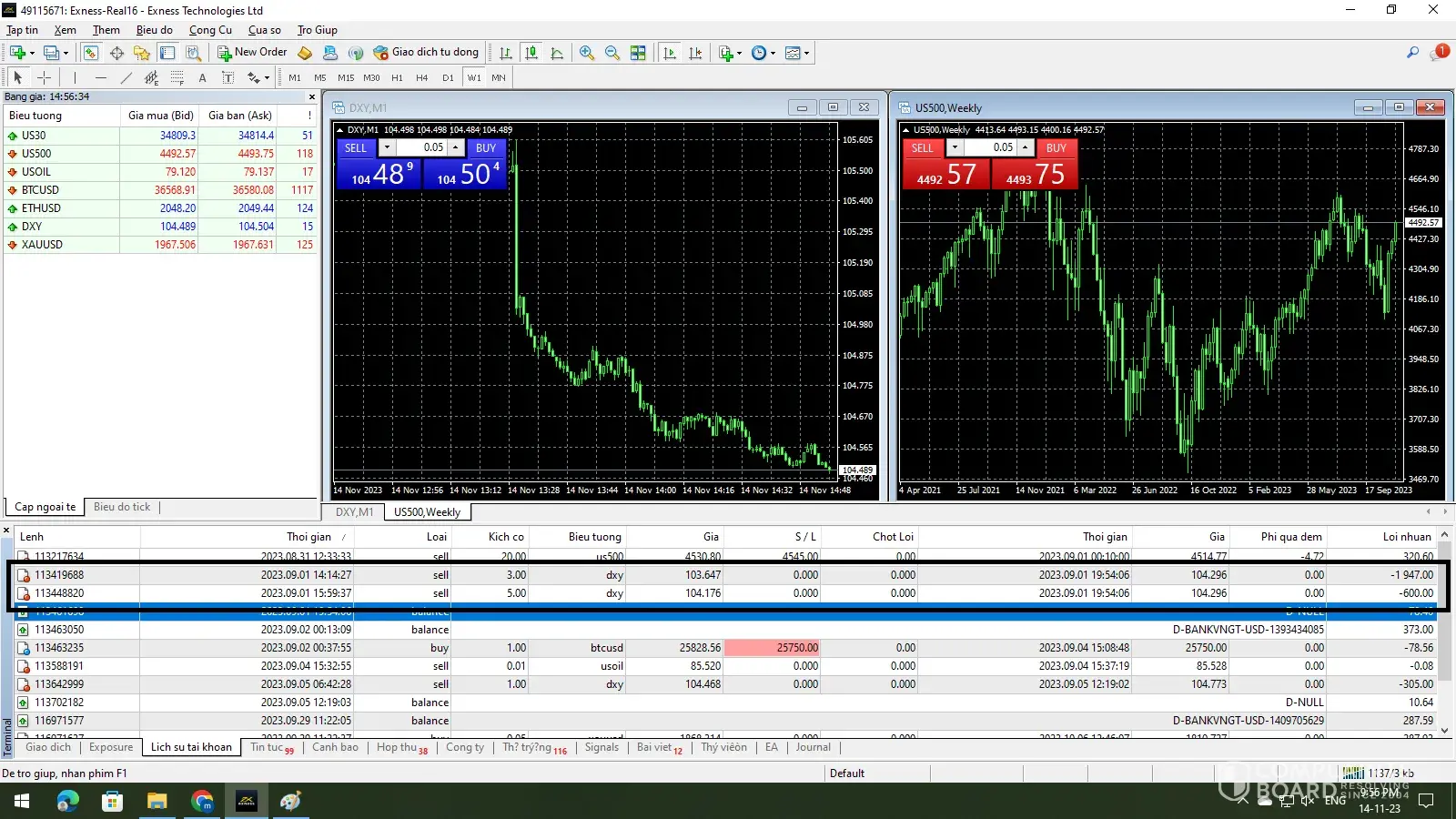Expand the periodicity clock dropdown

(773, 53)
